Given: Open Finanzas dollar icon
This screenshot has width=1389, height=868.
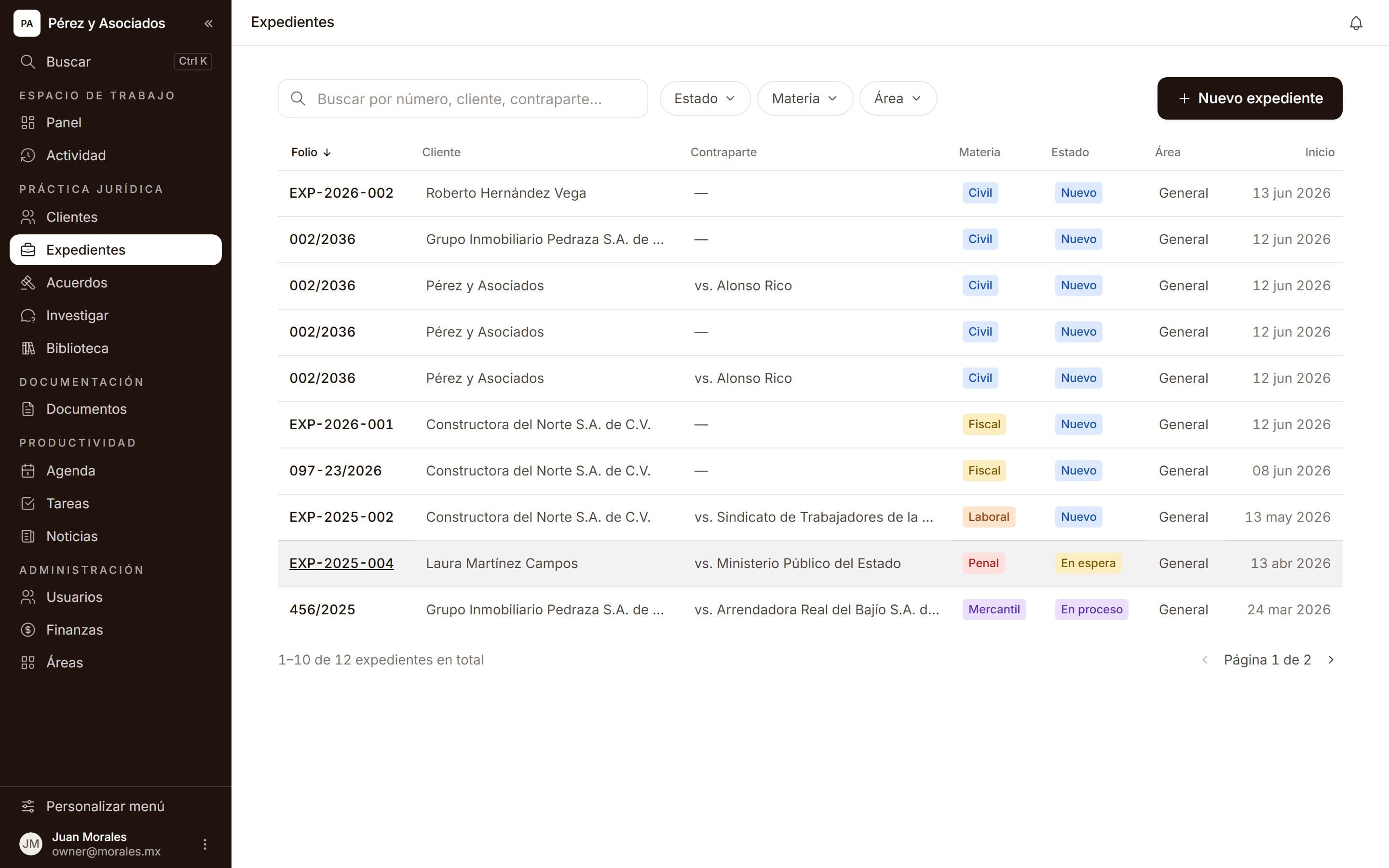Looking at the screenshot, I should (27, 630).
